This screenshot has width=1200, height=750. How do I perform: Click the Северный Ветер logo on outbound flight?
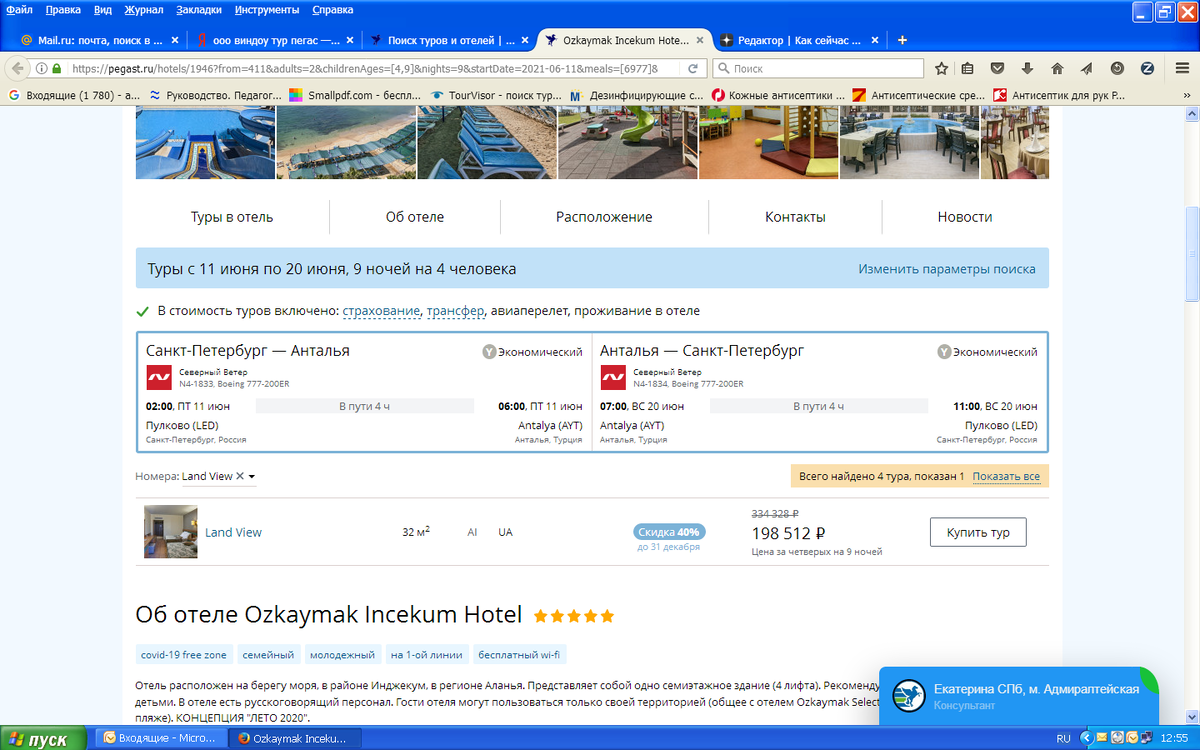point(159,378)
